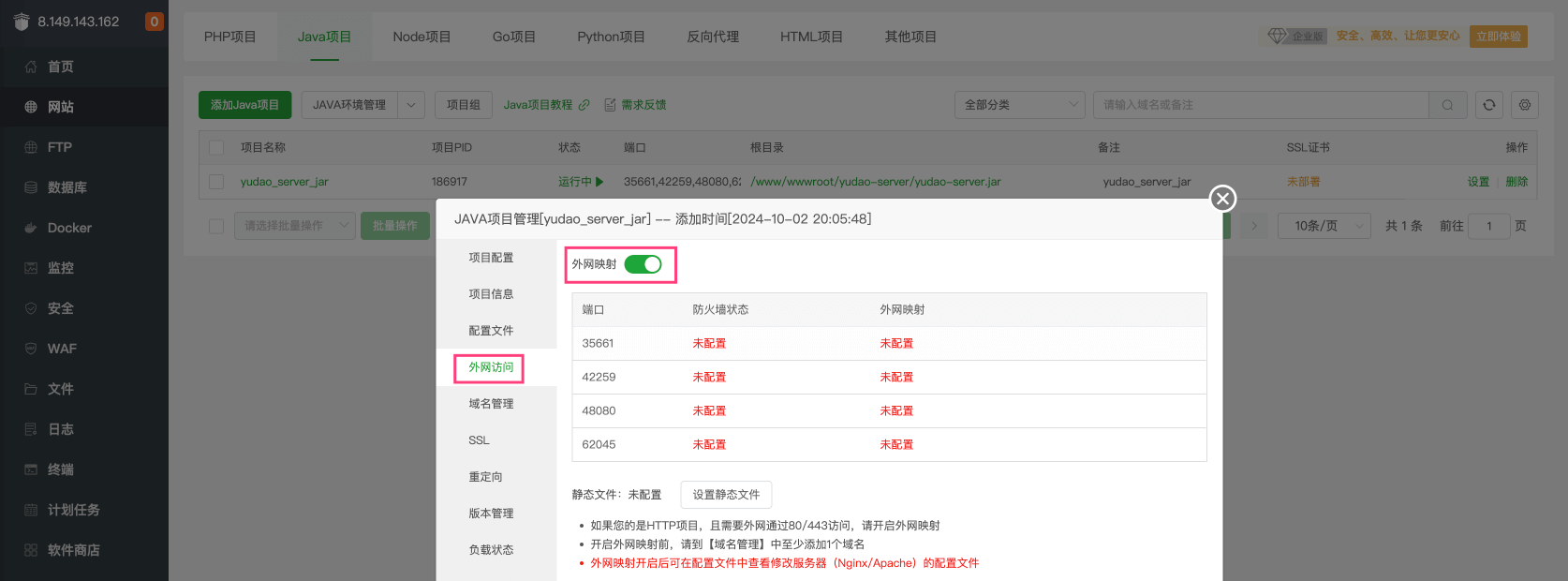Tick the select-all header checkbox

point(216,147)
